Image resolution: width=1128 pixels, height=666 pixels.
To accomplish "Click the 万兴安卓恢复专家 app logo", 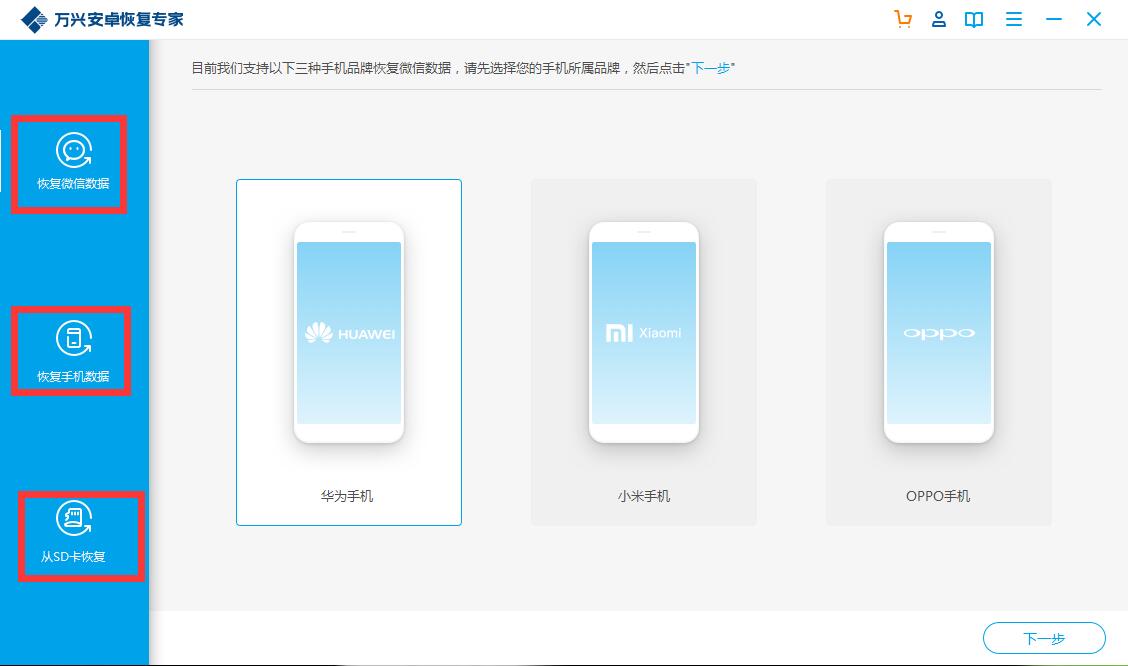I will [34, 20].
